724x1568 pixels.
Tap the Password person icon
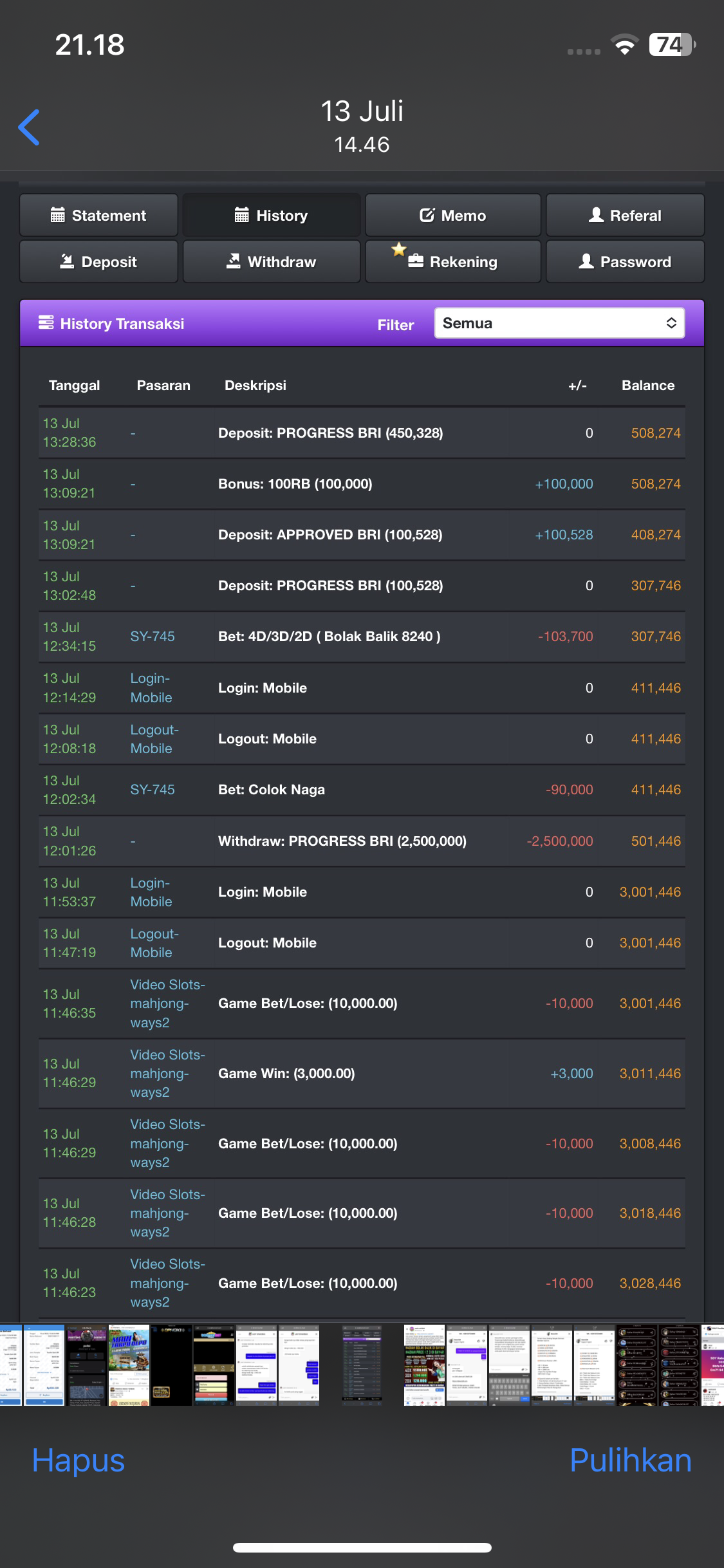click(586, 261)
